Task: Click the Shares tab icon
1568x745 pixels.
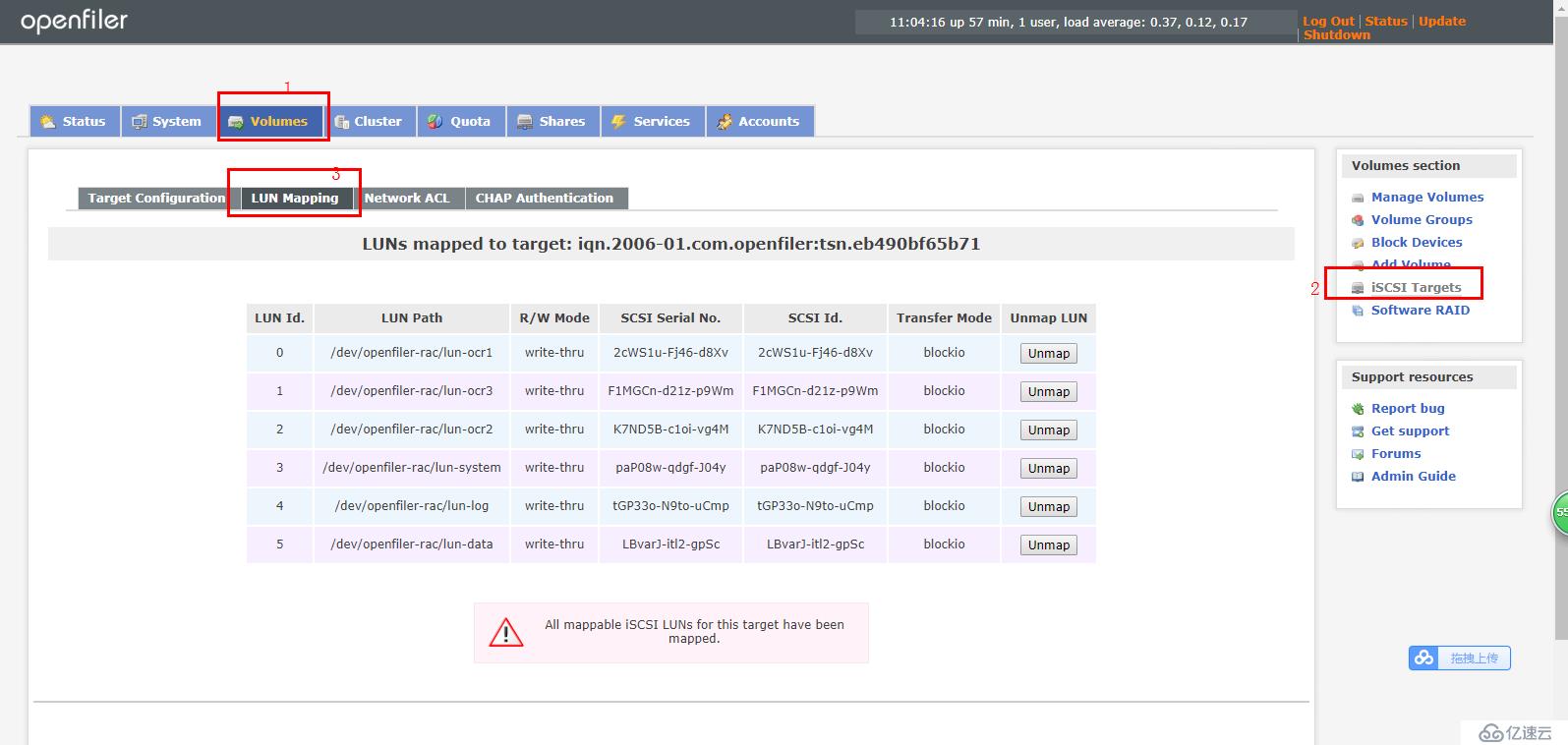Action: (x=525, y=122)
